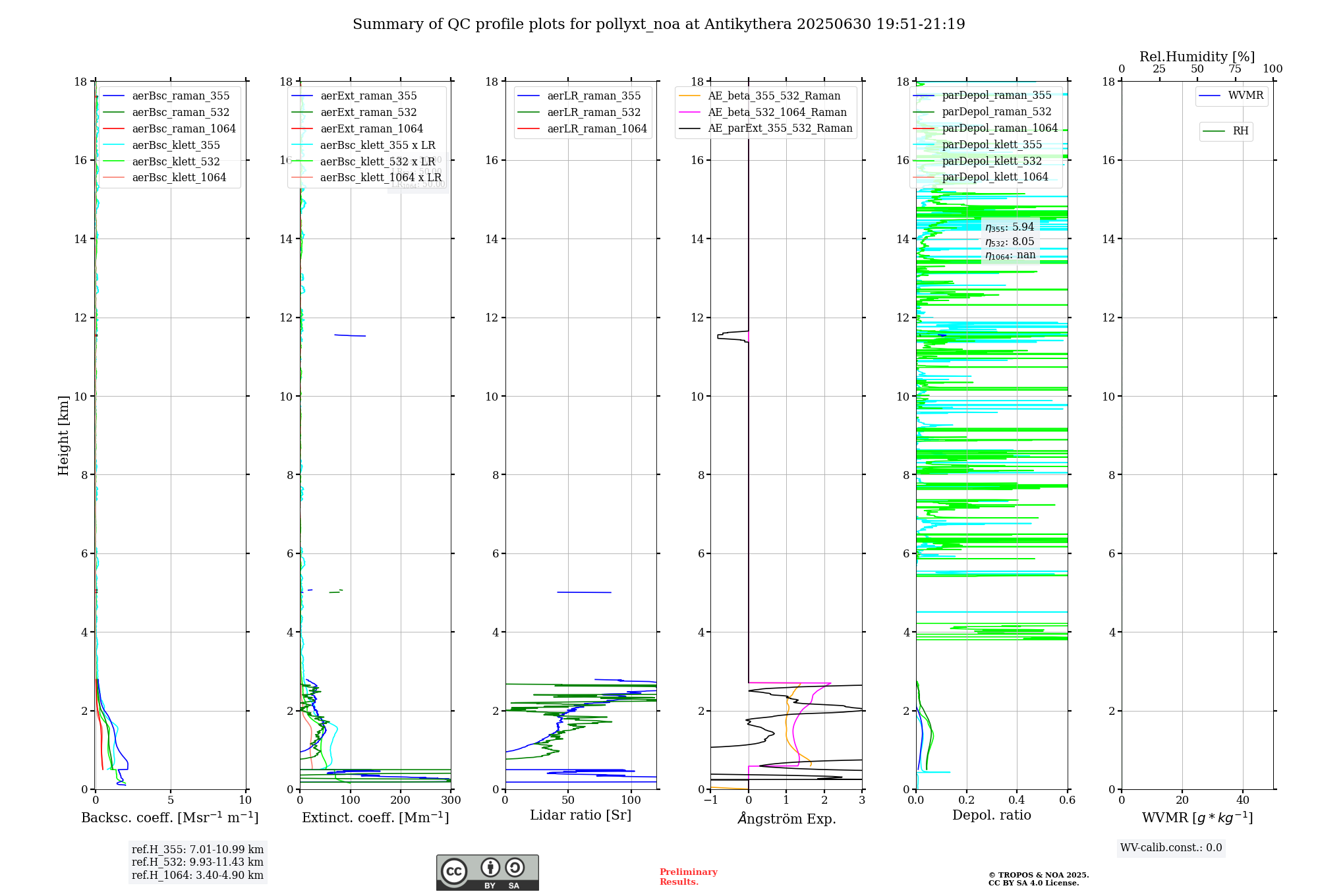Click the © TROPOS & NOA 2025 copyright text

click(1039, 876)
